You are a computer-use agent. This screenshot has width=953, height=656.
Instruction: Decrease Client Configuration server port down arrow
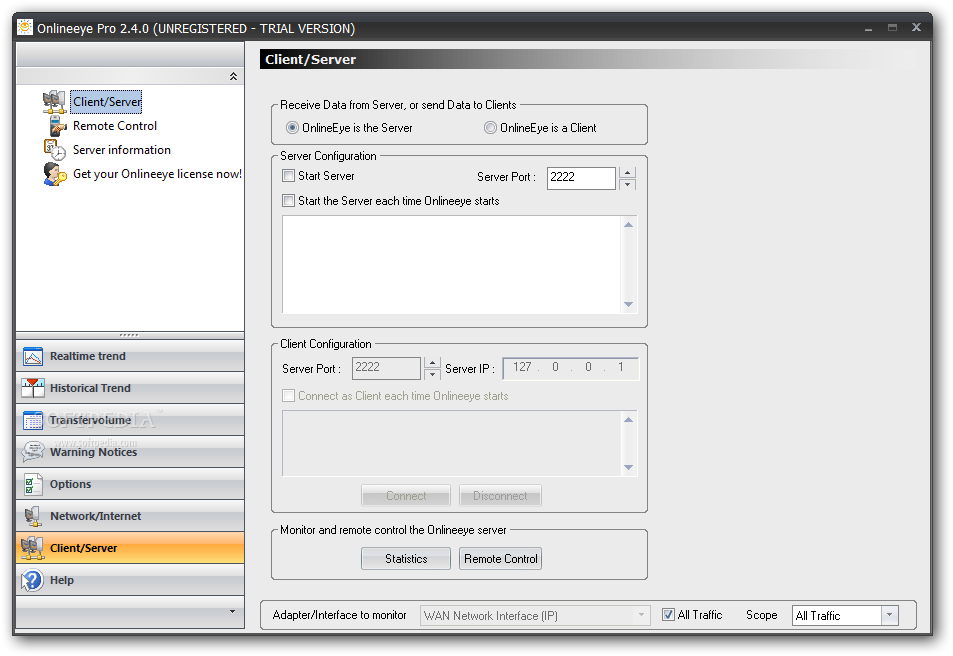click(x=432, y=374)
